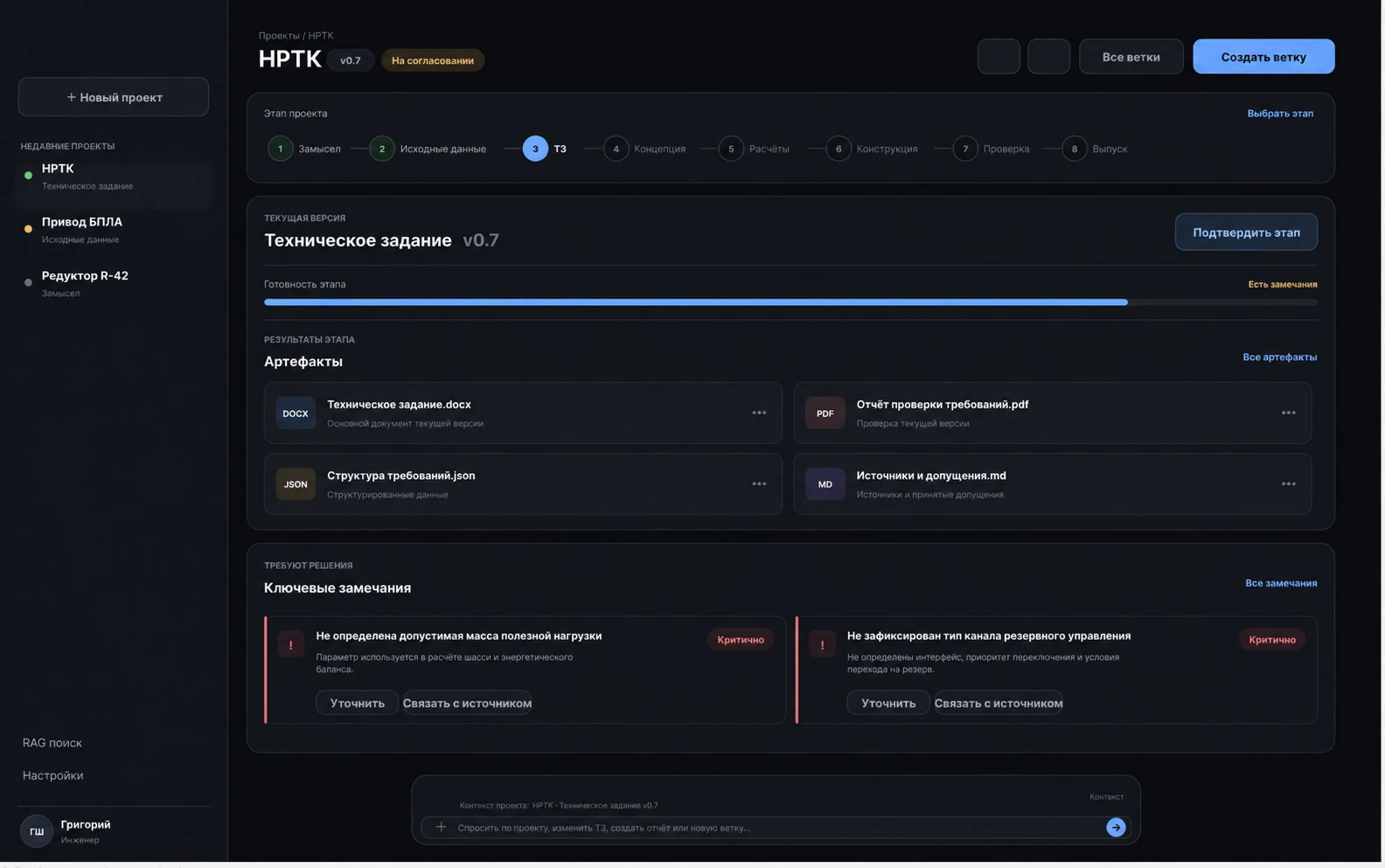This screenshot has width=1385, height=868.
Task: Open the more options menu for Техническое задание.docx
Action: (x=759, y=413)
